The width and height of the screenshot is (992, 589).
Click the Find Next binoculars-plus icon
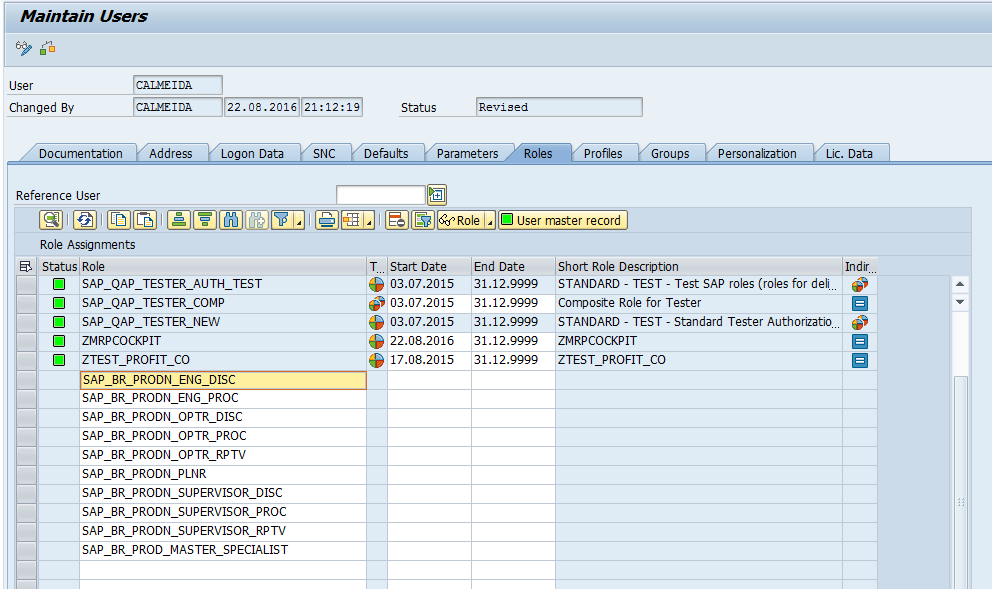click(257, 220)
